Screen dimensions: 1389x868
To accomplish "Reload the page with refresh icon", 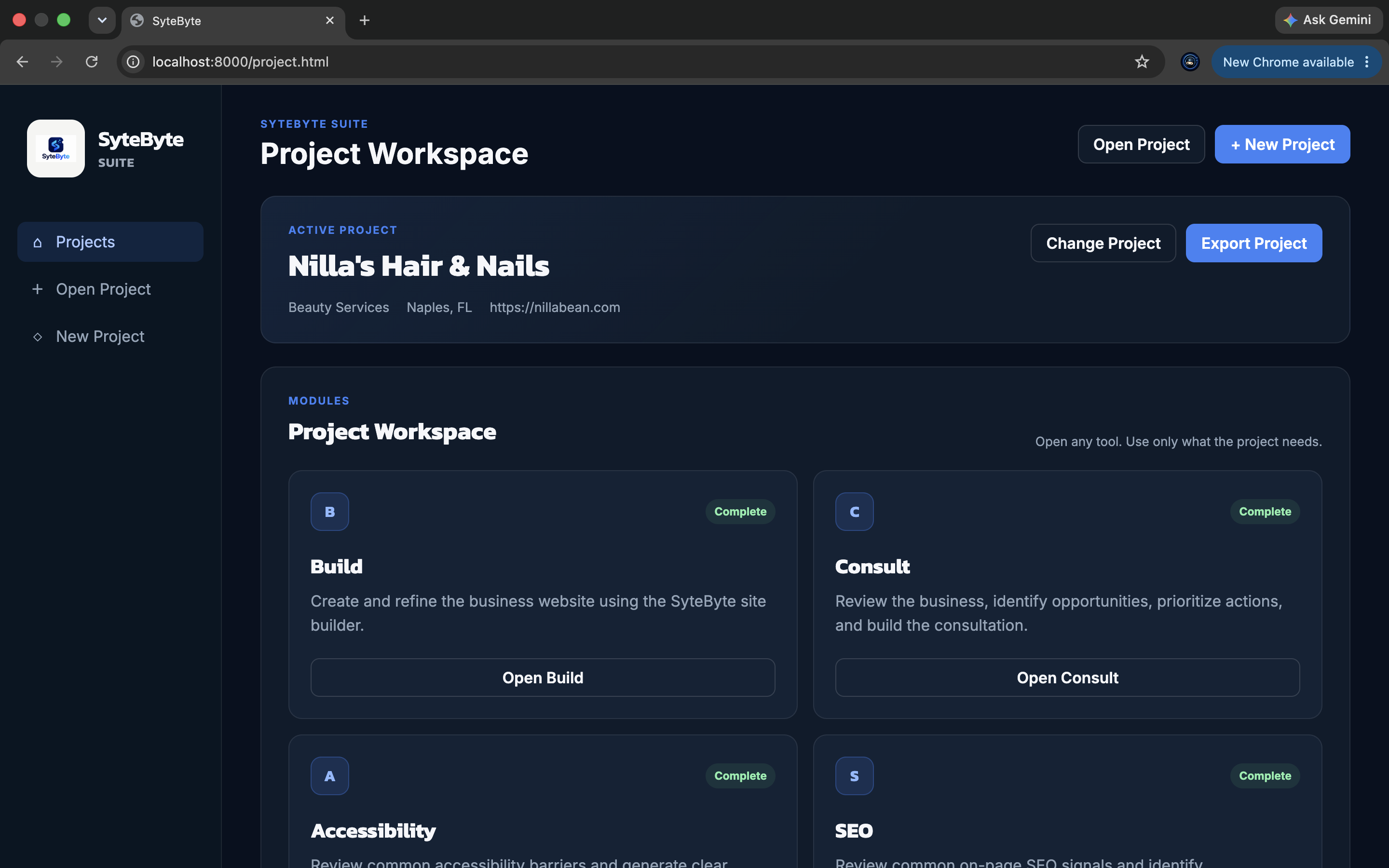I will coord(92,62).
